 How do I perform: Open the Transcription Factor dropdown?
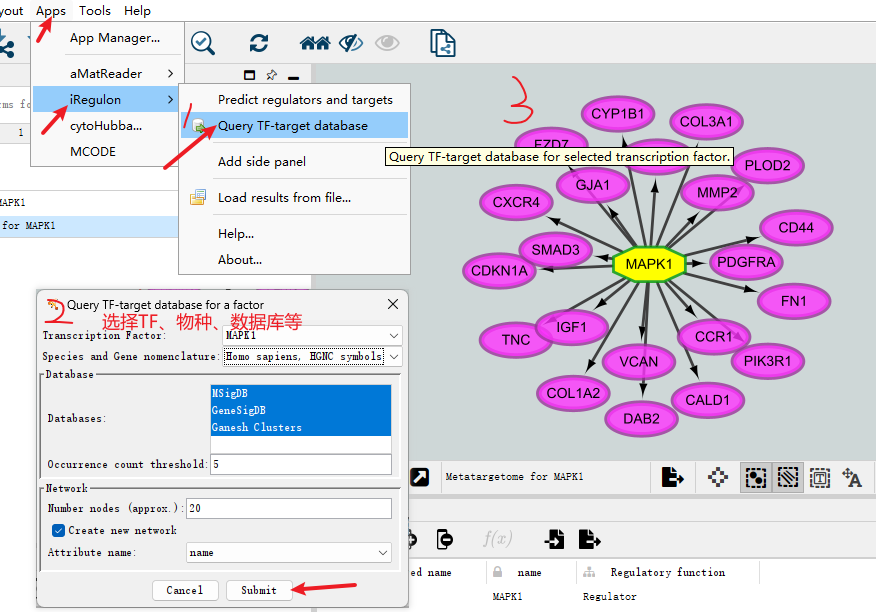tap(393, 335)
